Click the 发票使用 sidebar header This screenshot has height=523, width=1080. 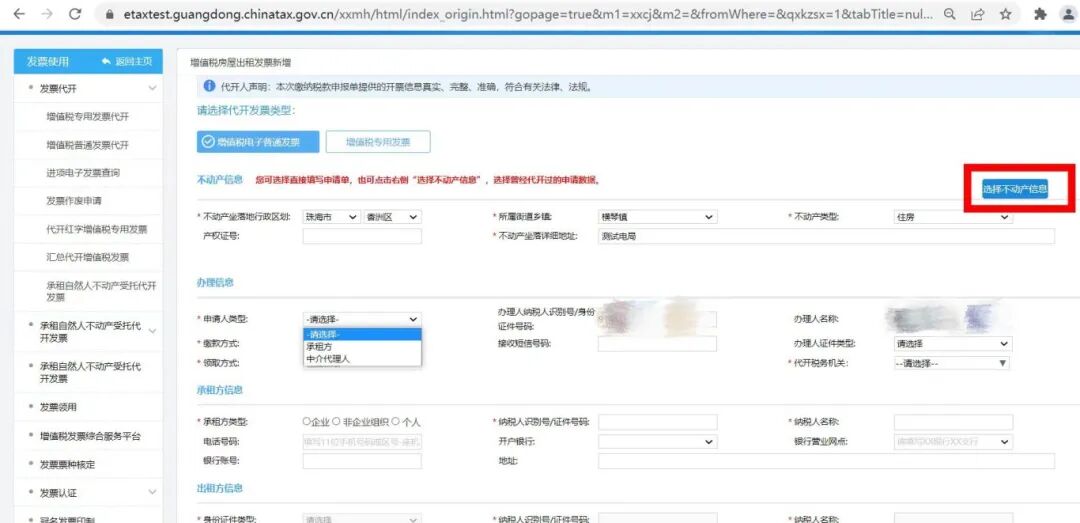tap(48, 62)
